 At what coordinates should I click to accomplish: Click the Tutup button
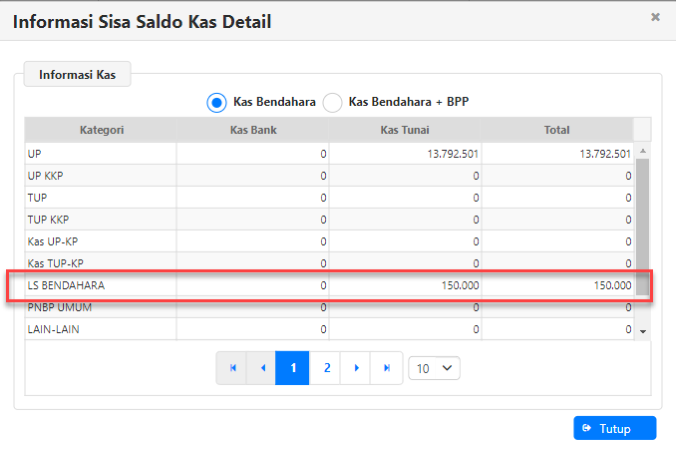pos(615,428)
